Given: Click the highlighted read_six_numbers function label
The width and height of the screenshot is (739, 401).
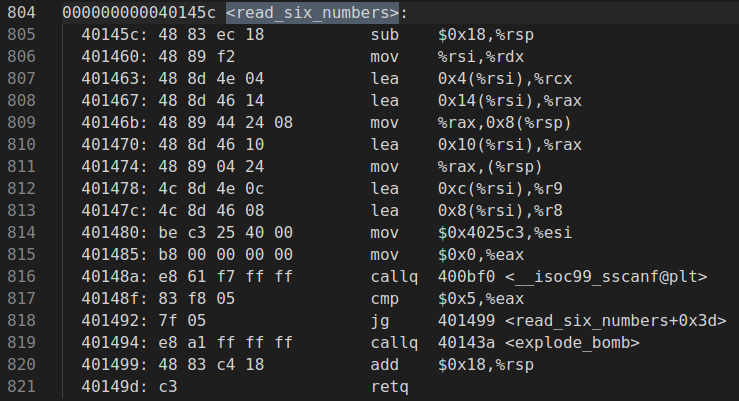Looking at the screenshot, I should [313, 13].
